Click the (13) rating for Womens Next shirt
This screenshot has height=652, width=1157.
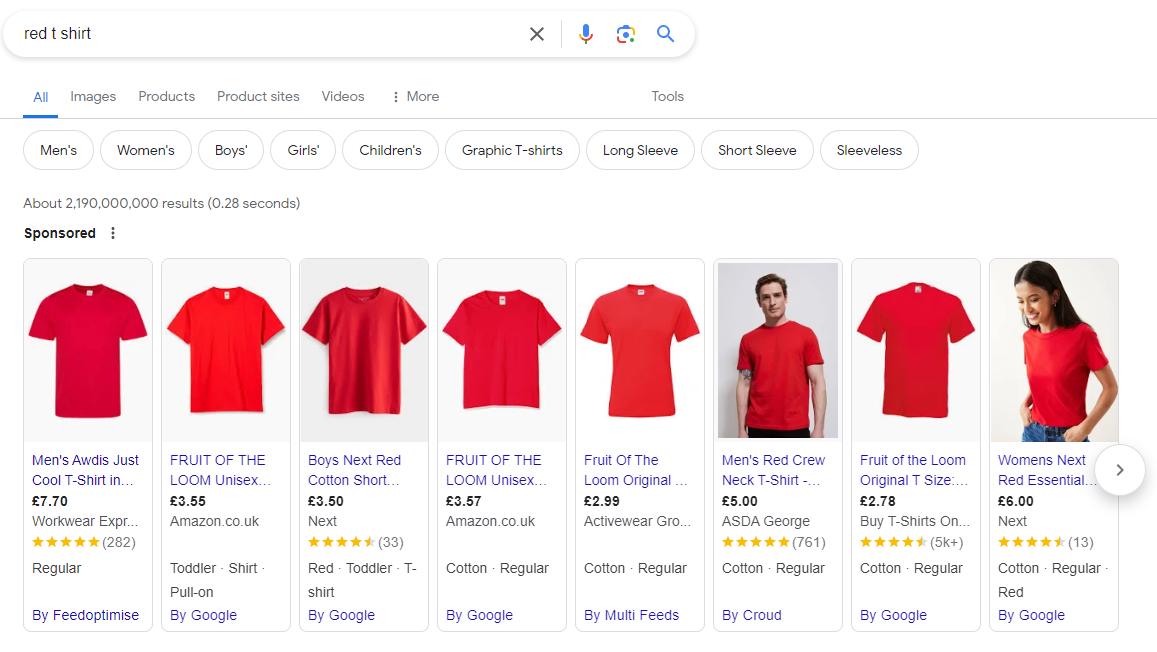[x=1046, y=542]
